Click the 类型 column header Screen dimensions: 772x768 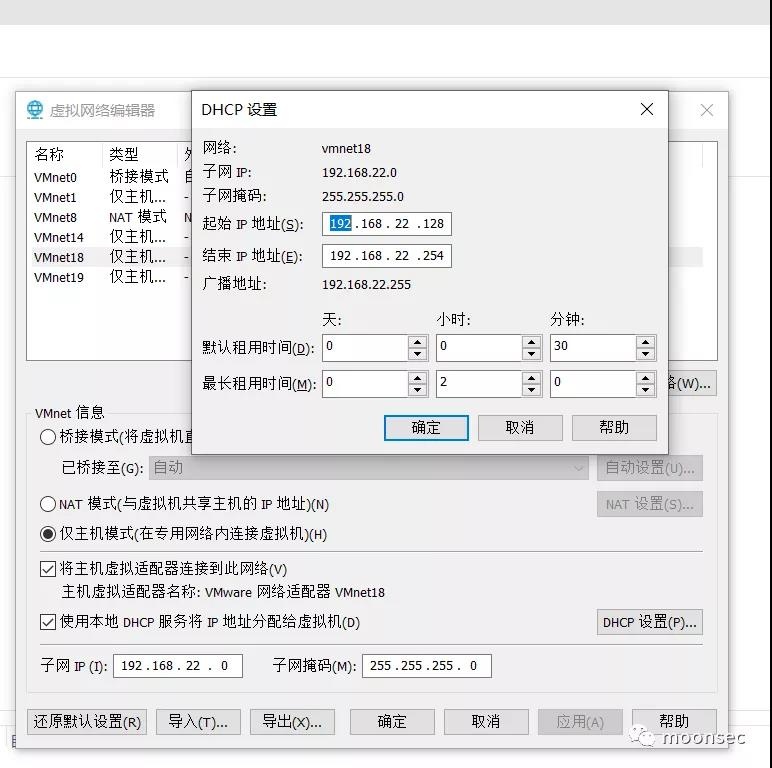[x=140, y=155]
